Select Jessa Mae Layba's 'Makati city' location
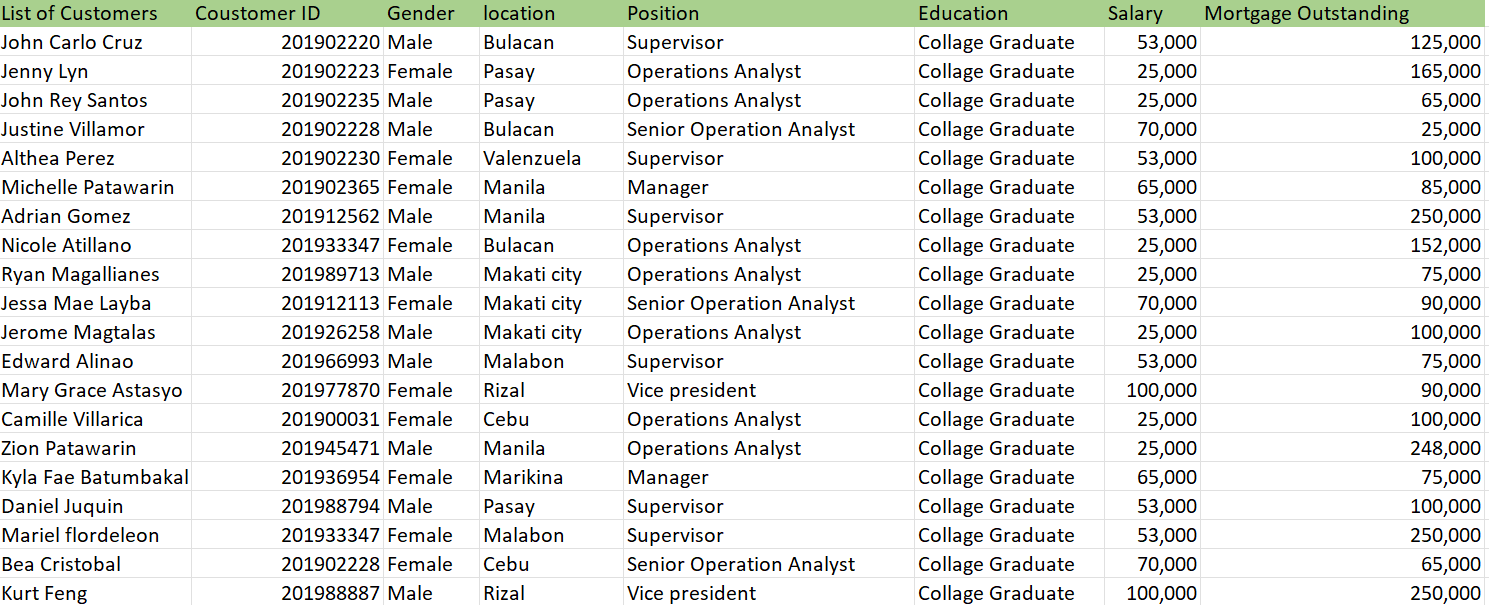Viewport: 1489px width, 605px height. pos(552,303)
